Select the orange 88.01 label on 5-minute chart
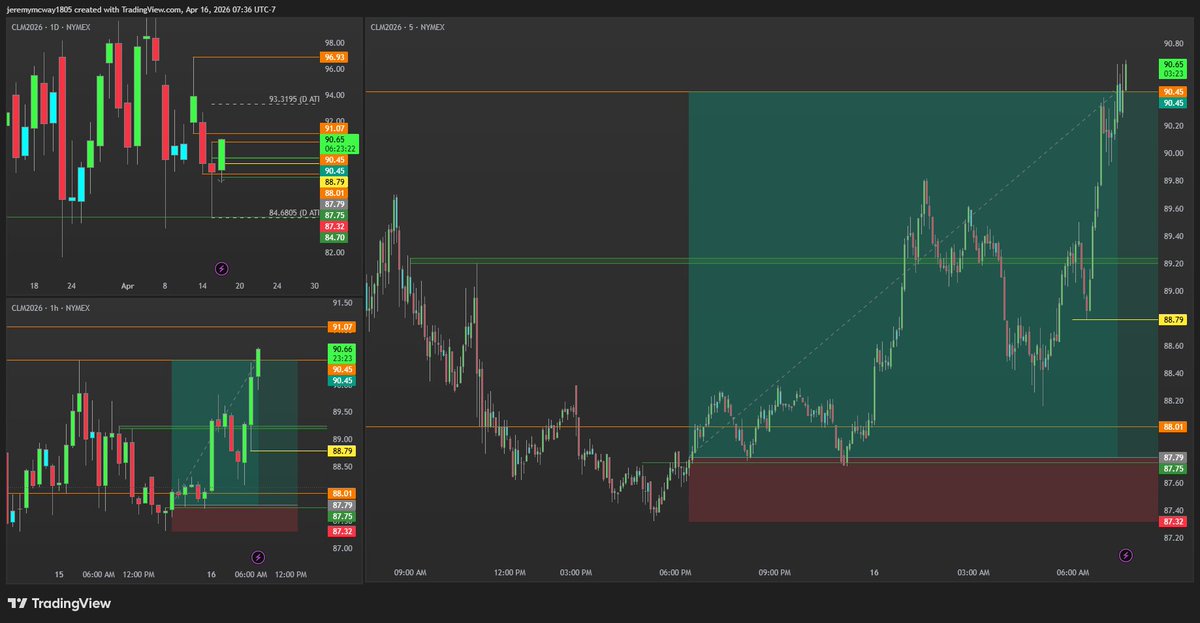Screen dimensions: 1200x623 1173,427
